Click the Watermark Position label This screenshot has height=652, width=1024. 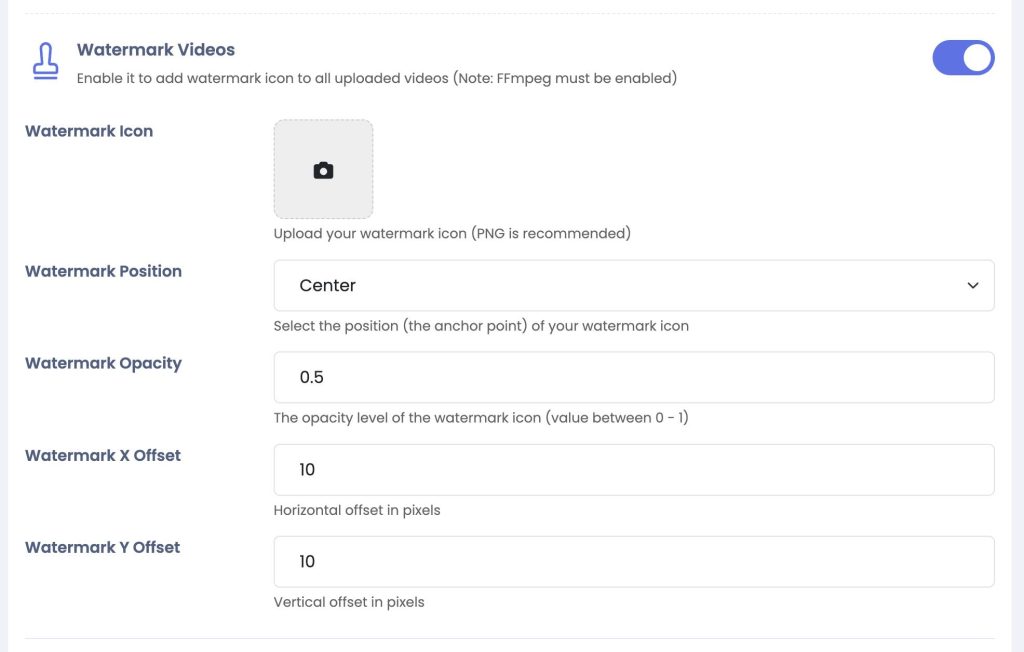[103, 271]
